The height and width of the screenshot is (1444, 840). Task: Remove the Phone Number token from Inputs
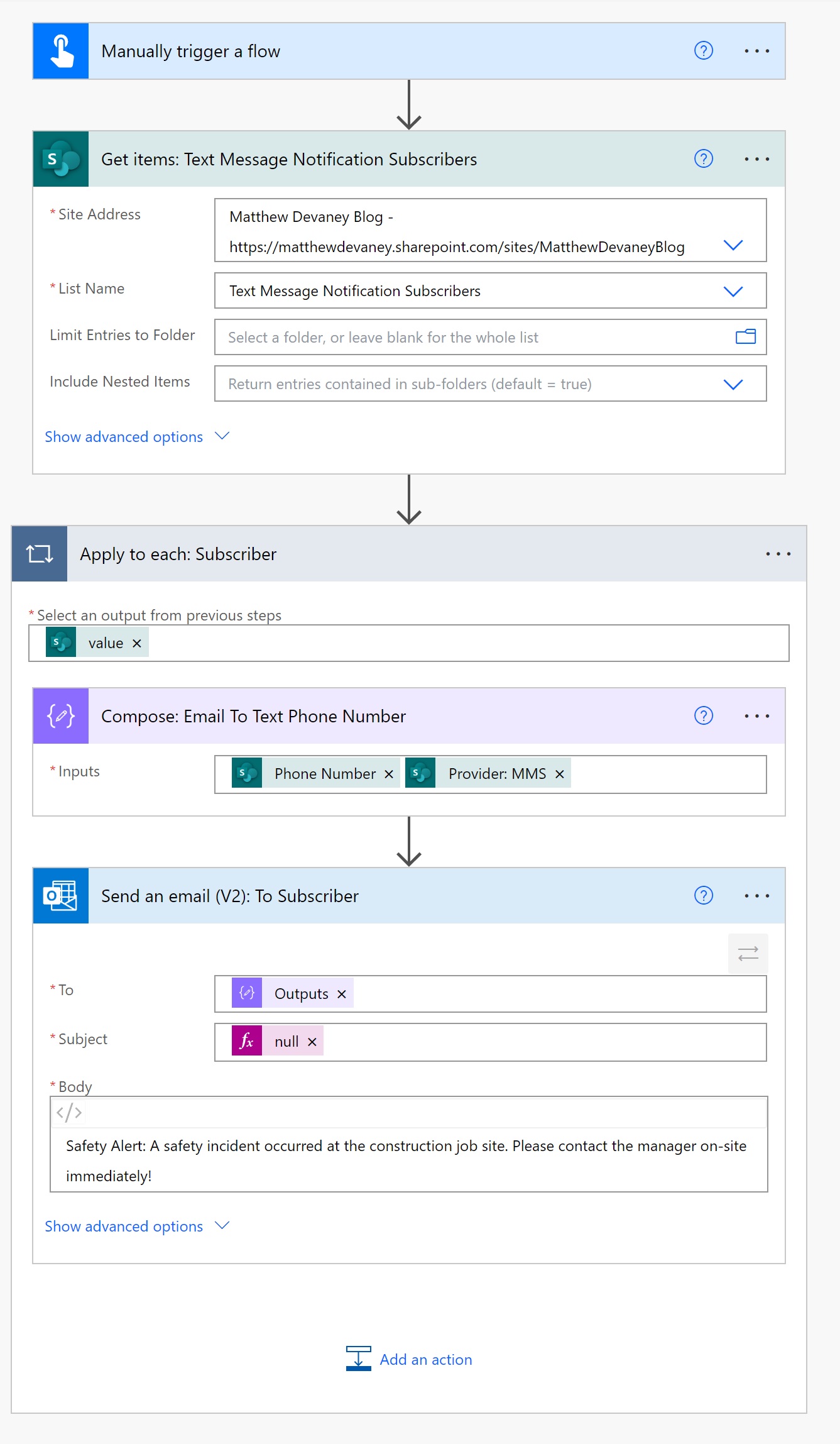click(389, 774)
